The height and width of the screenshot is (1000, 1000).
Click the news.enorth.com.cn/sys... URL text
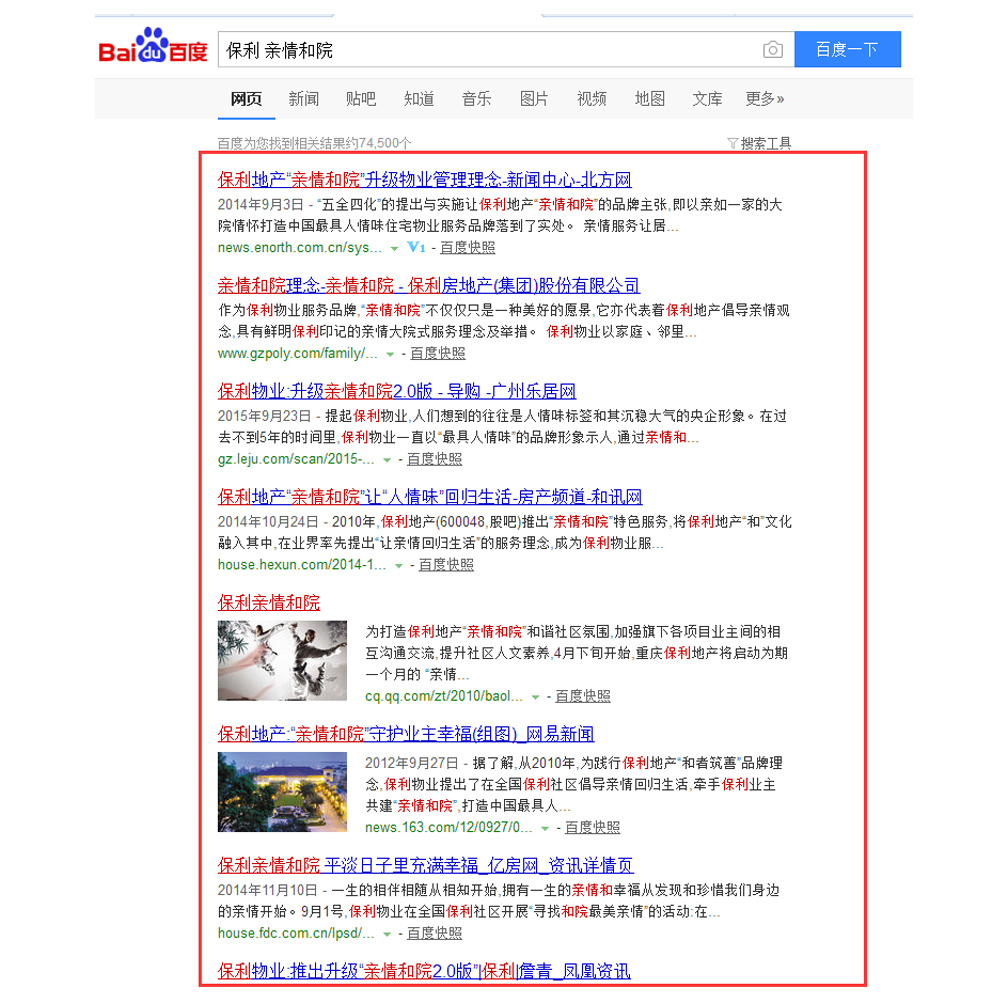click(x=300, y=247)
